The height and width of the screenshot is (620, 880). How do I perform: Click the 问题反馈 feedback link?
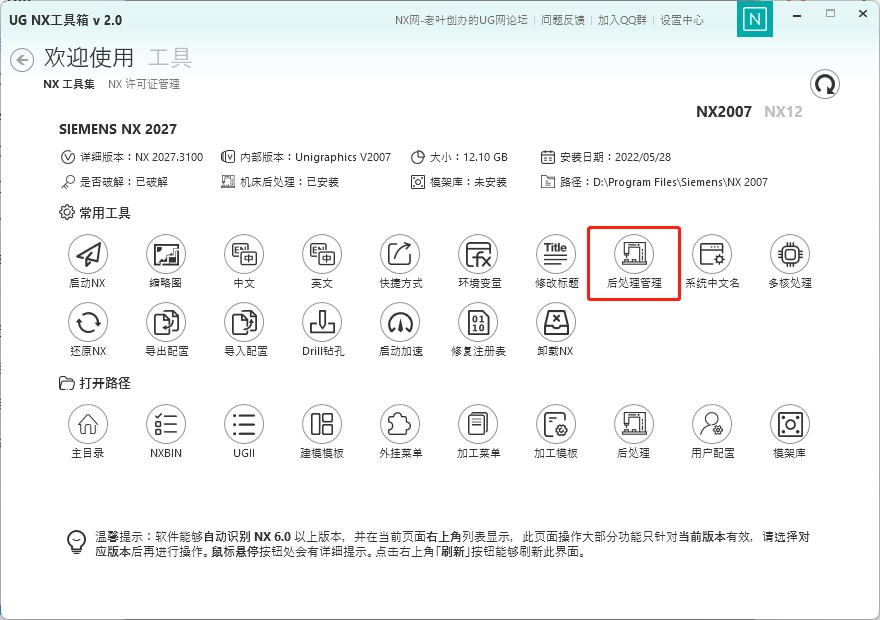pyautogui.click(x=563, y=20)
